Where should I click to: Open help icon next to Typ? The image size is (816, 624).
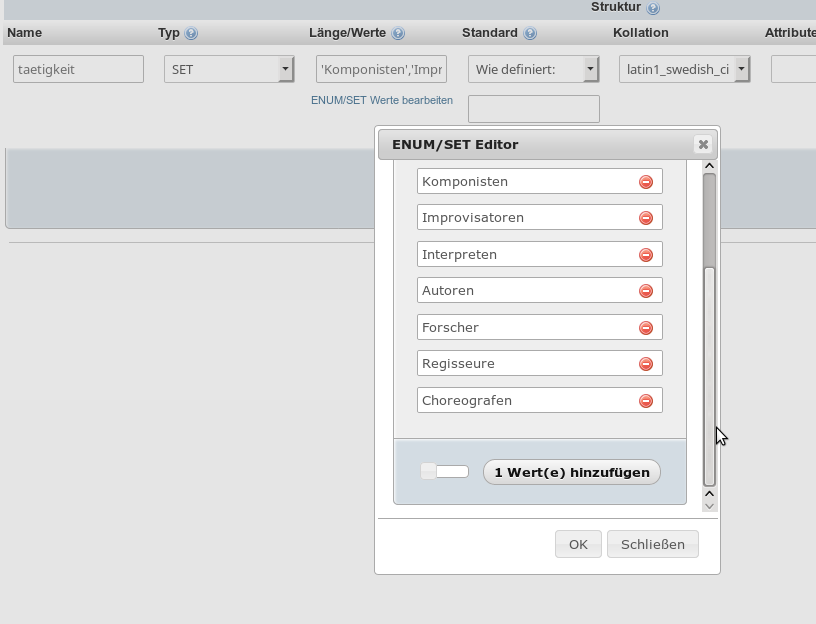click(191, 33)
